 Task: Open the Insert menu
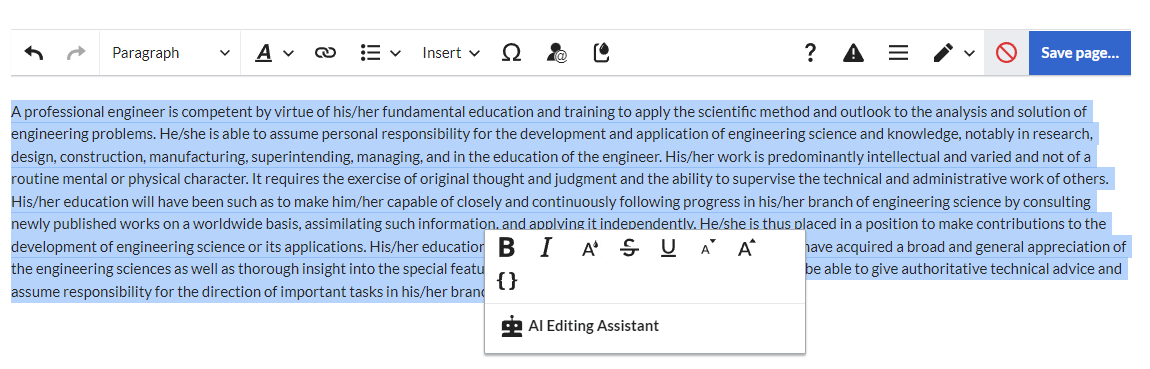pyautogui.click(x=451, y=53)
